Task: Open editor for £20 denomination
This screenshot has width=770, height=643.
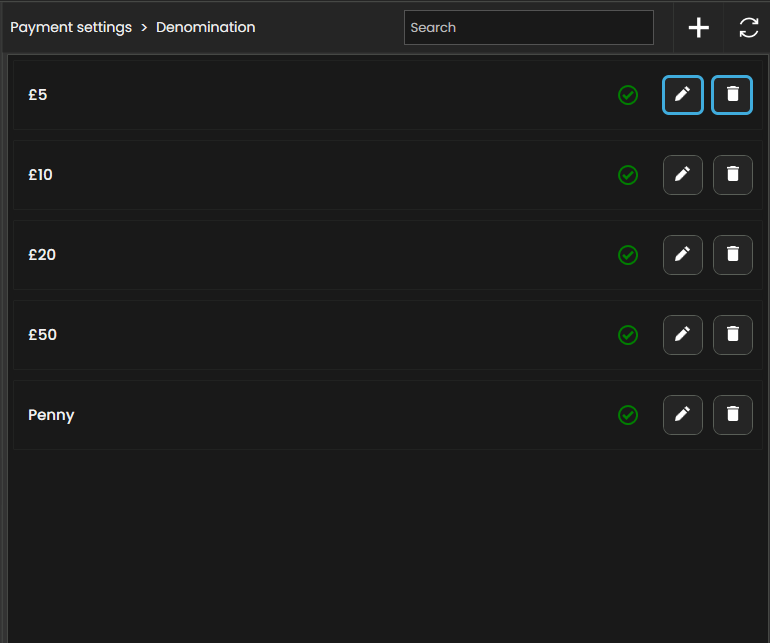Action: coord(682,255)
